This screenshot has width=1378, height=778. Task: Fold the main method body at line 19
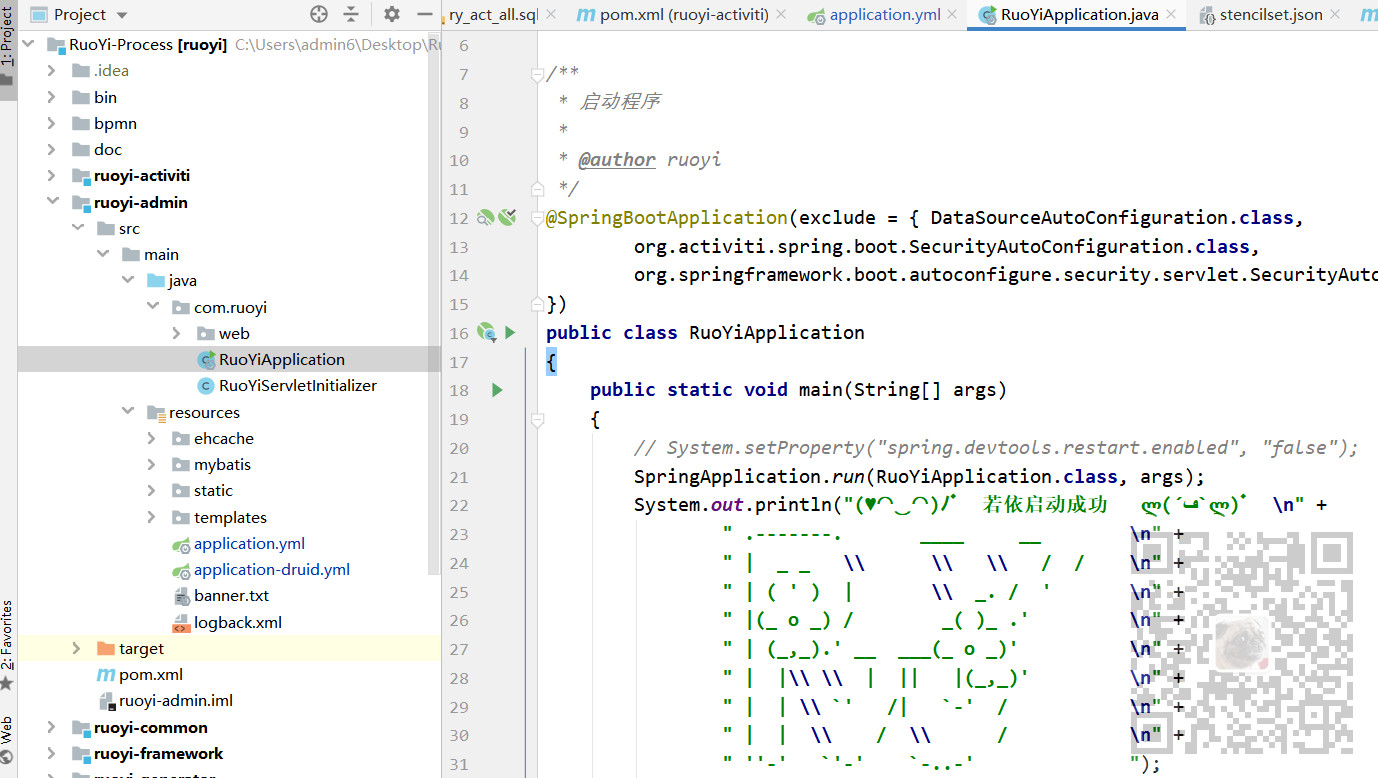537,420
